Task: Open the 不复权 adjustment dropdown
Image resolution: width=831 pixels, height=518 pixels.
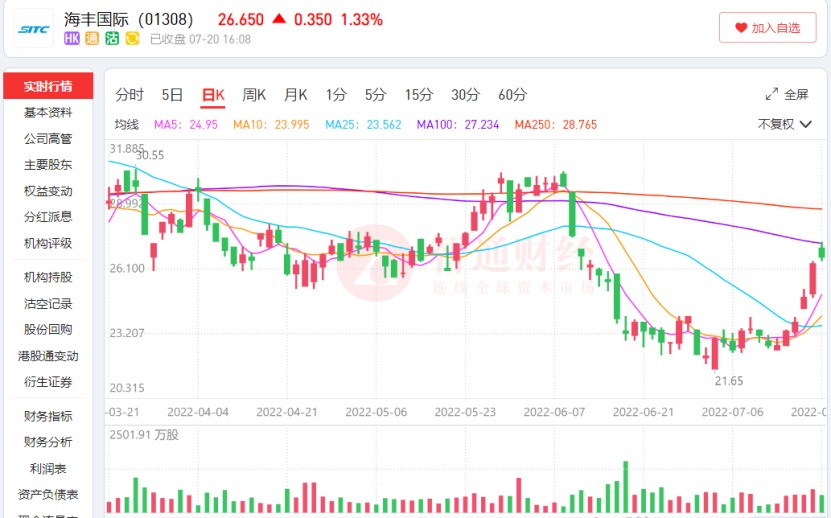Action: coord(784,124)
